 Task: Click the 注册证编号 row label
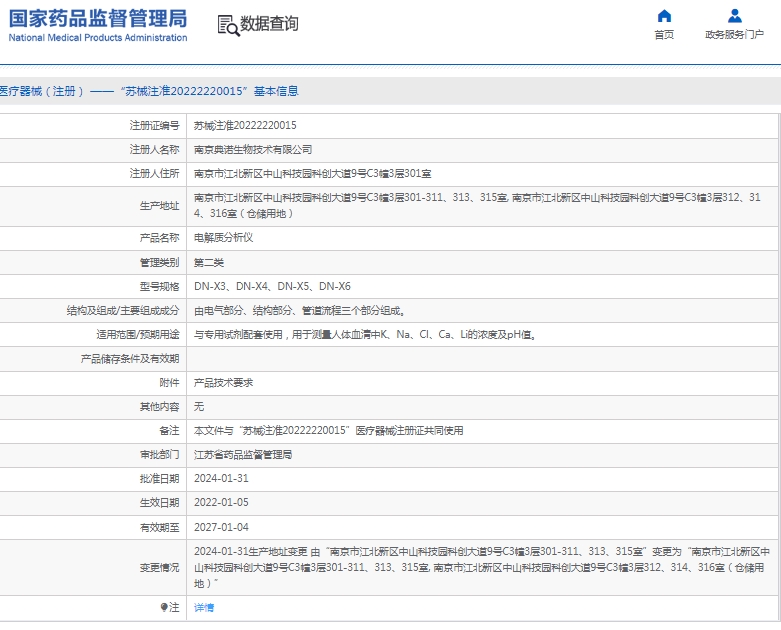point(154,126)
